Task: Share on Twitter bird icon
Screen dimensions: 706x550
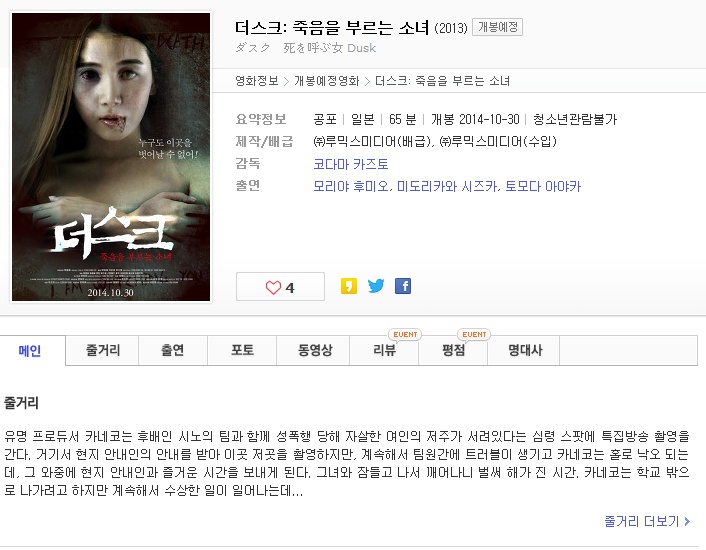Action: tap(376, 286)
